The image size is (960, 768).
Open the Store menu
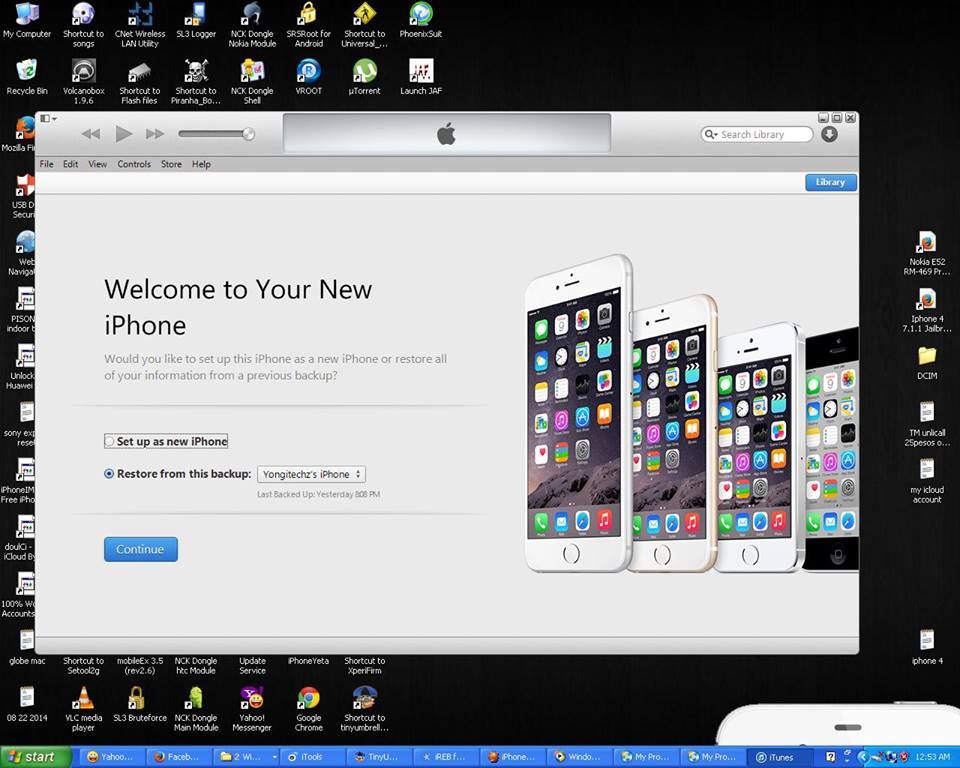[171, 164]
